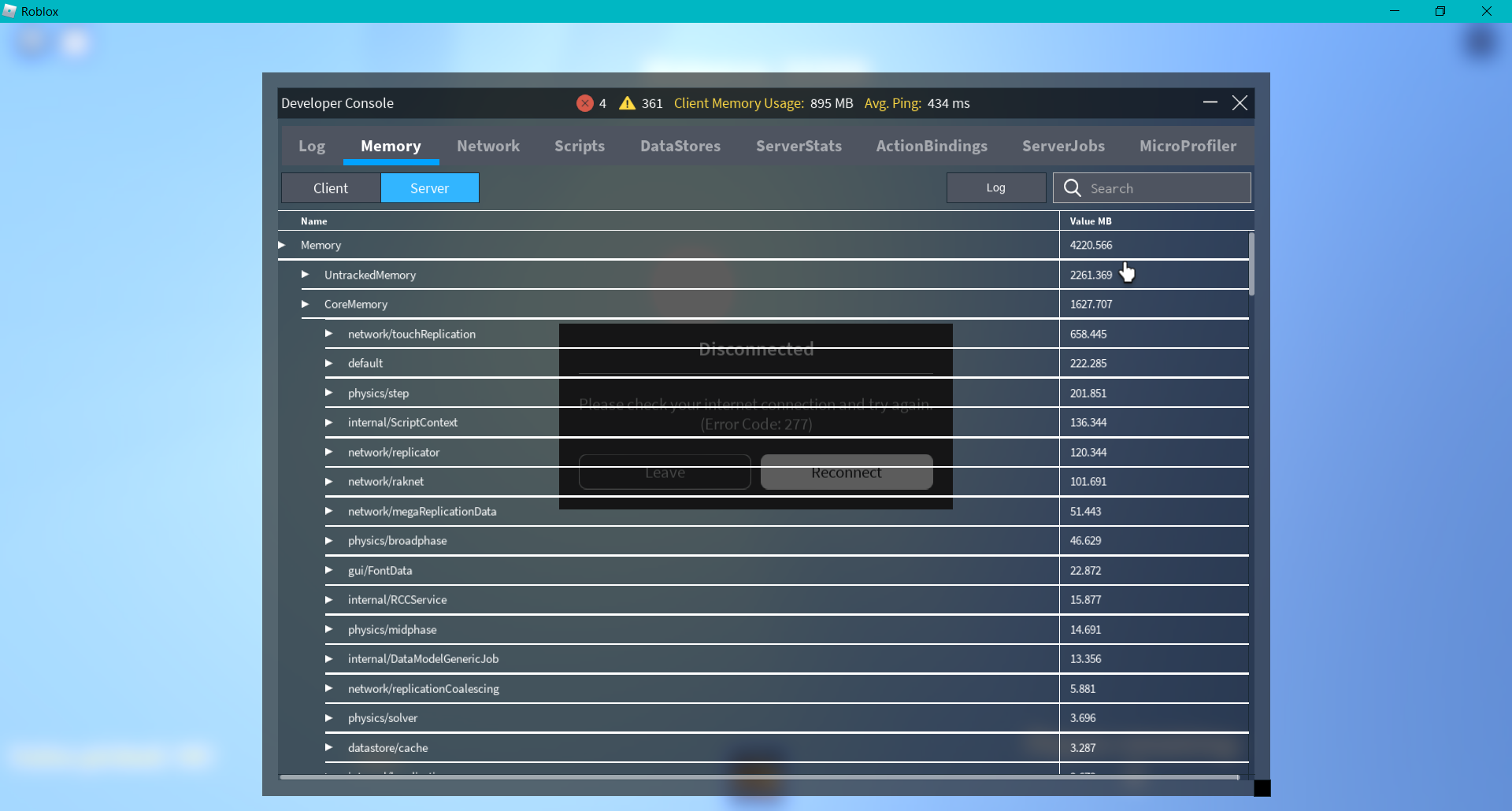Image resolution: width=1512 pixels, height=811 pixels.
Task: Click the ScriptContext value 136.344
Action: 1088,422
